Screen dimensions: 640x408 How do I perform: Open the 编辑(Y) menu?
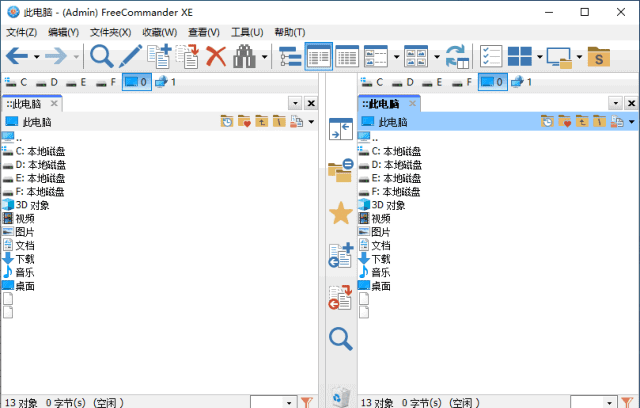coord(63,32)
